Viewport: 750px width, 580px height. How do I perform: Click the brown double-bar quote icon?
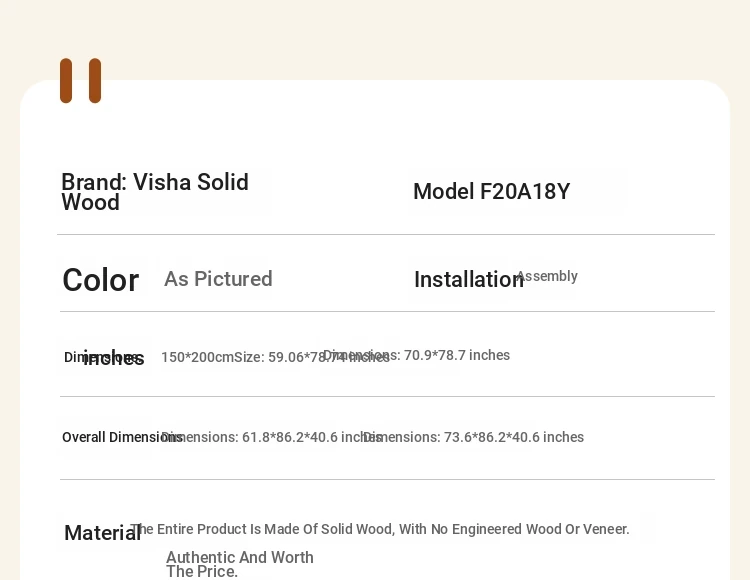(80, 80)
